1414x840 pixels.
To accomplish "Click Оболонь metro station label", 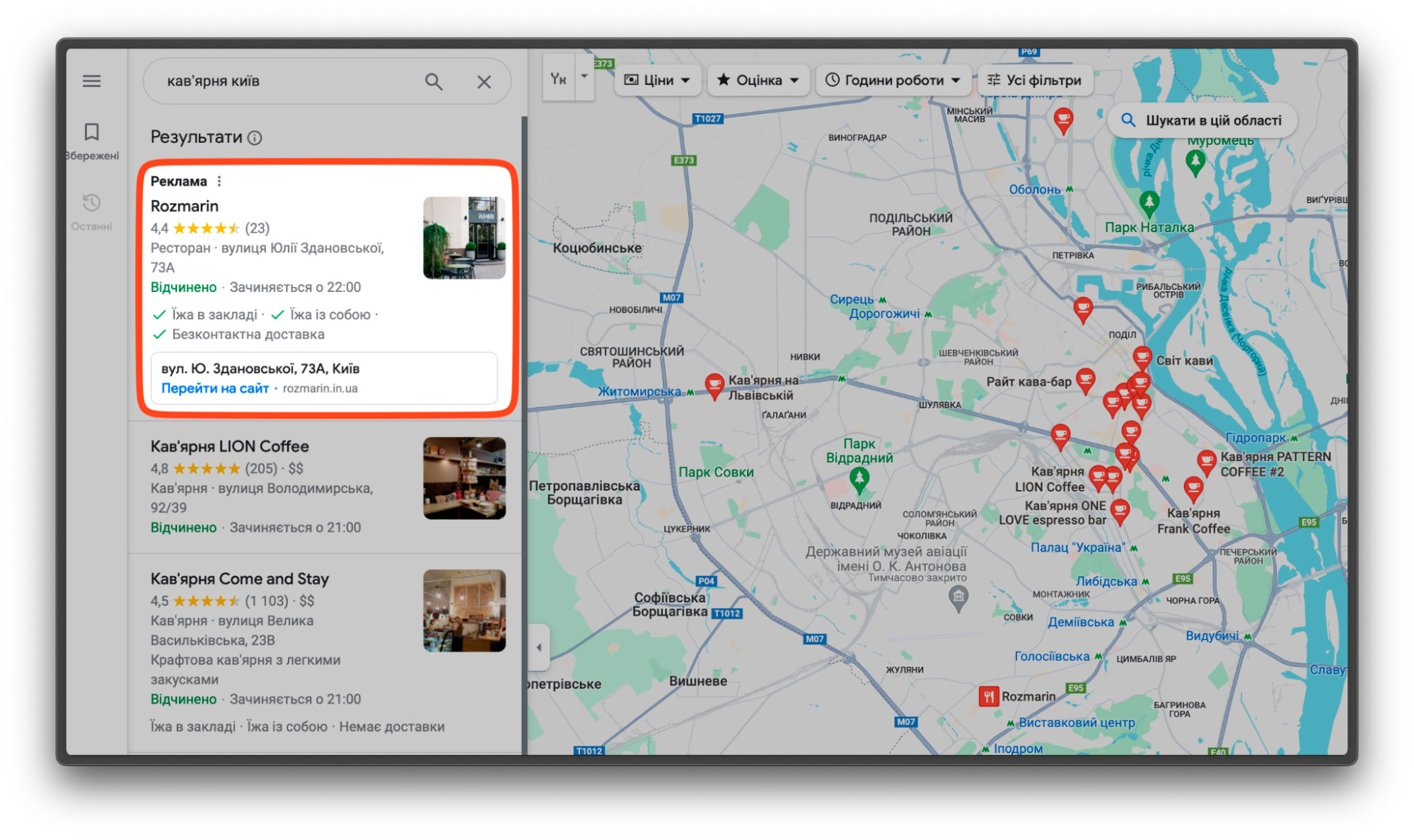I will [x=1034, y=189].
